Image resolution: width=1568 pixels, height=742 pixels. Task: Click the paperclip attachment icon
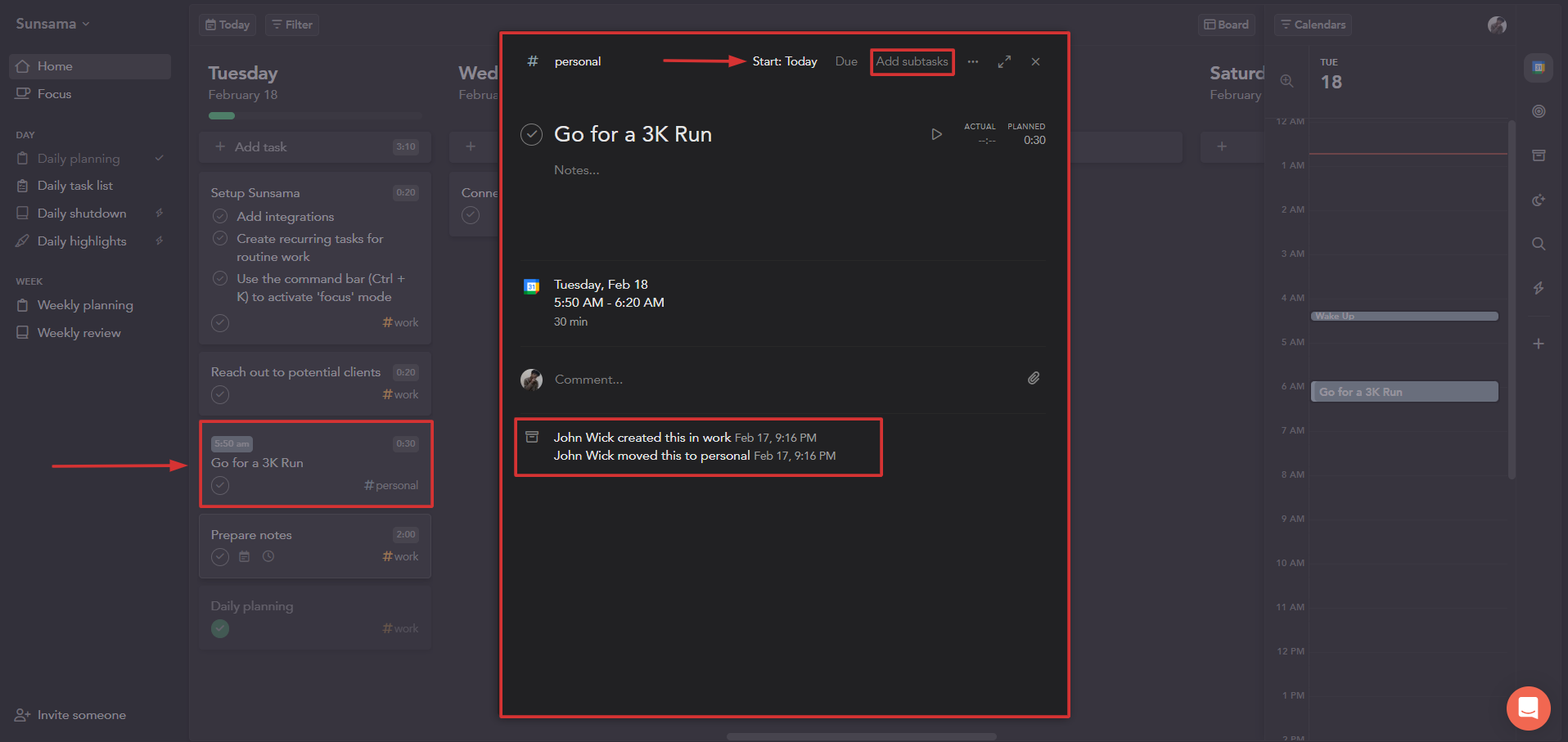tap(1034, 378)
